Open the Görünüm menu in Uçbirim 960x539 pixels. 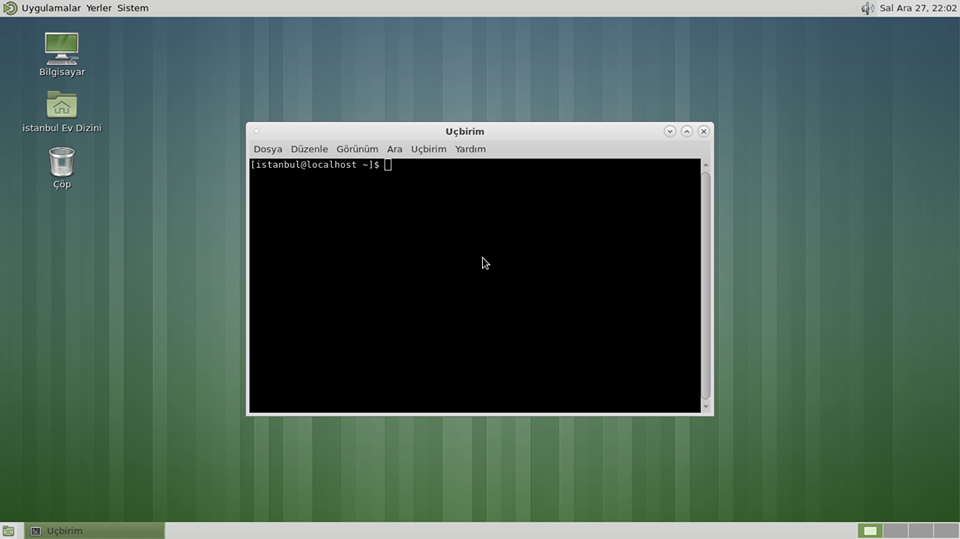357,149
